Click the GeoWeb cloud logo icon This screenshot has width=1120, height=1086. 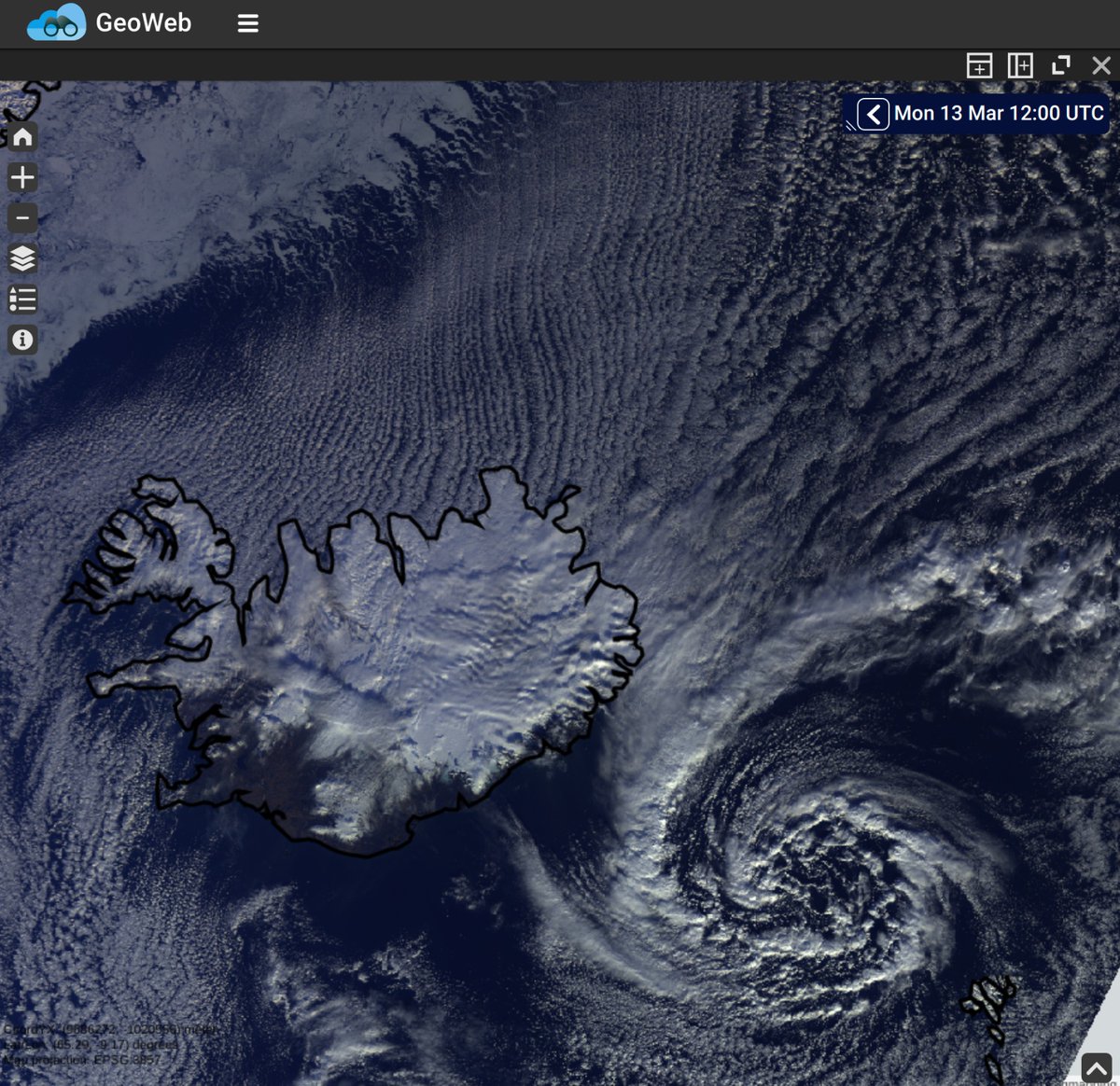[x=56, y=22]
